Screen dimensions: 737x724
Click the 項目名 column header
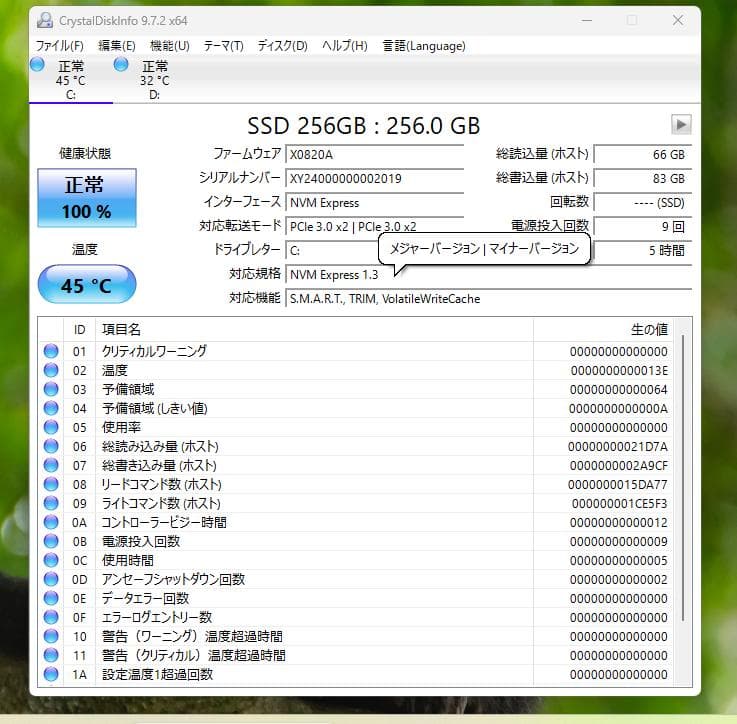[x=314, y=330]
